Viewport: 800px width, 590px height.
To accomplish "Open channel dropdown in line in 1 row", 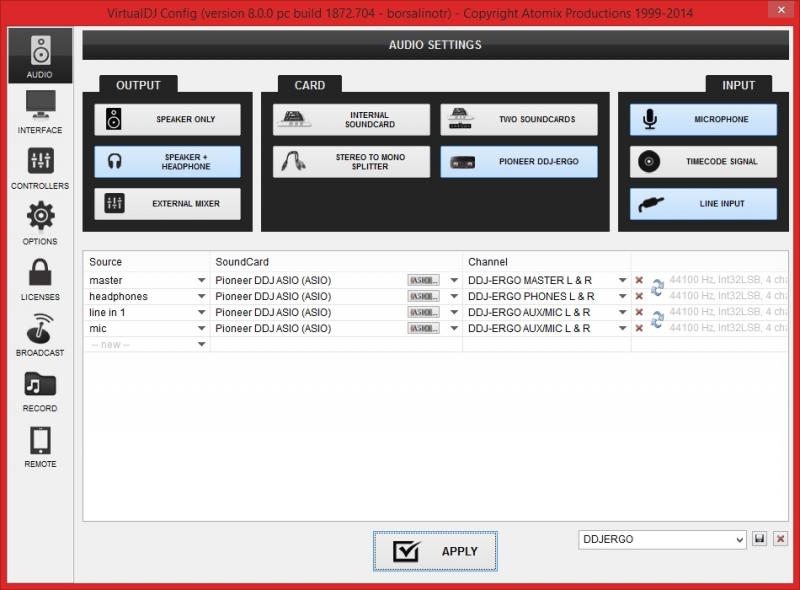I will coord(622,312).
